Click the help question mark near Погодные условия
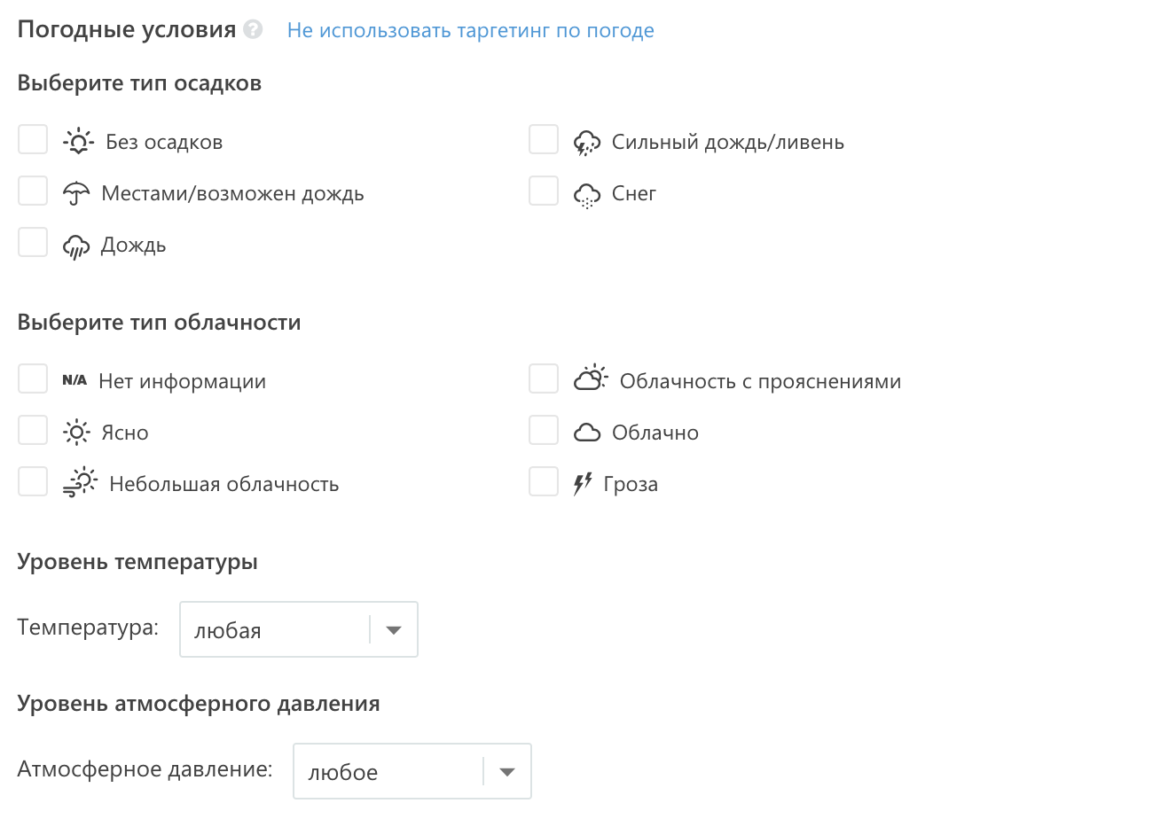Image resolution: width=1176 pixels, height=819 pixels. pyautogui.click(x=256, y=31)
